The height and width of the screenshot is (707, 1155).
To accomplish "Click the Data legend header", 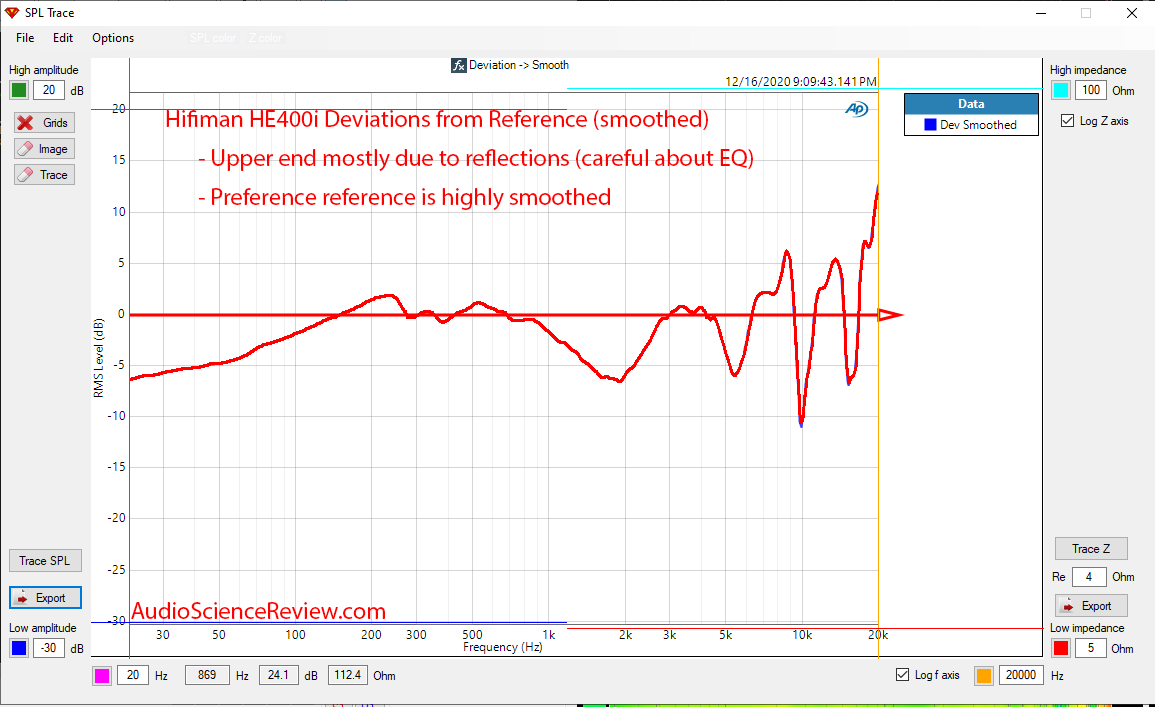I will [971, 104].
